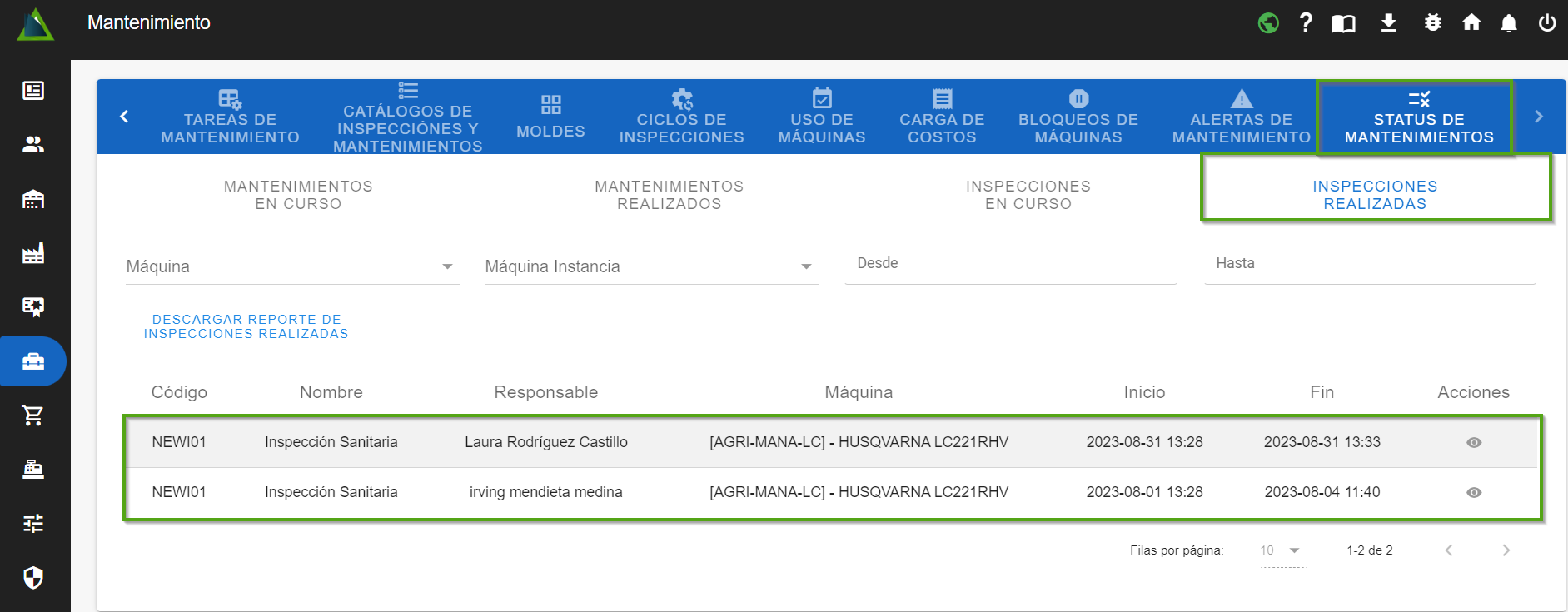Open notifications bell icon
This screenshot has height=612, width=1568.
1508,23
